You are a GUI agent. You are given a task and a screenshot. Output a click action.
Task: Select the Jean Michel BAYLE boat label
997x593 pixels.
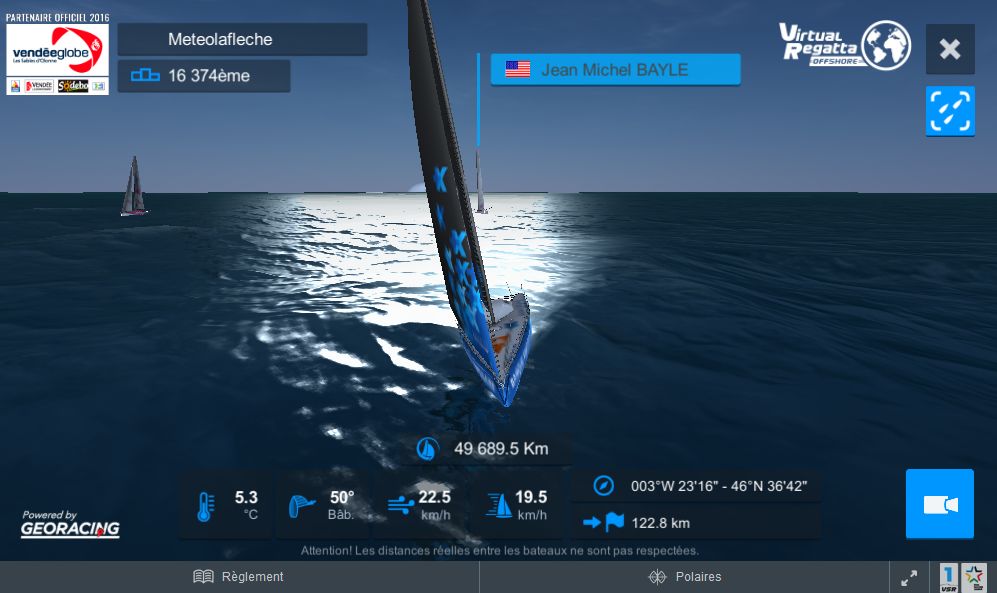pyautogui.click(x=615, y=69)
